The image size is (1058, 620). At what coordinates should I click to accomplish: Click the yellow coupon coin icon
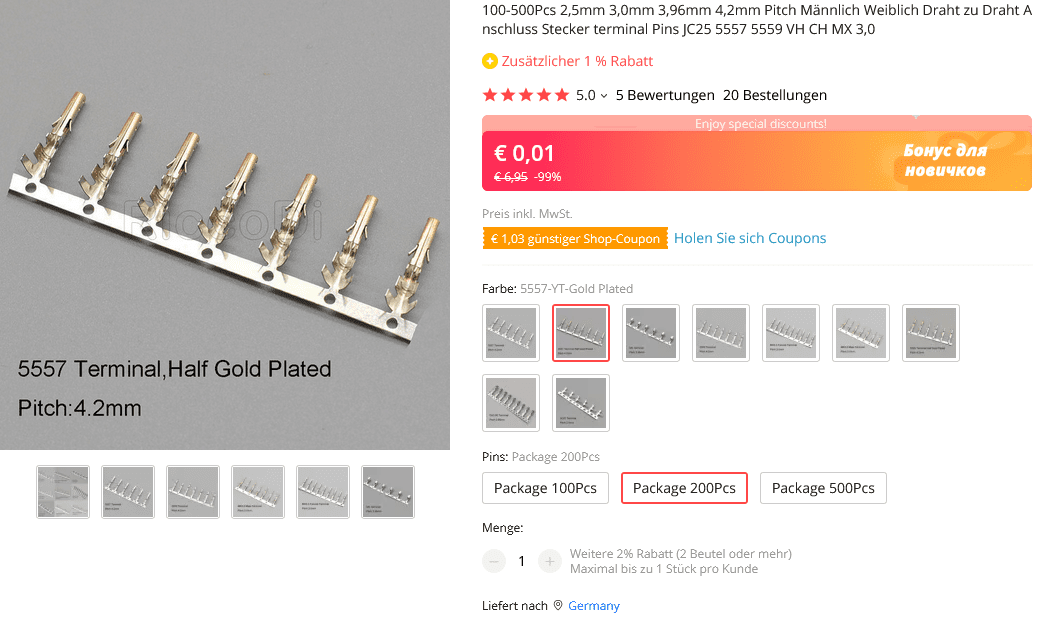490,61
